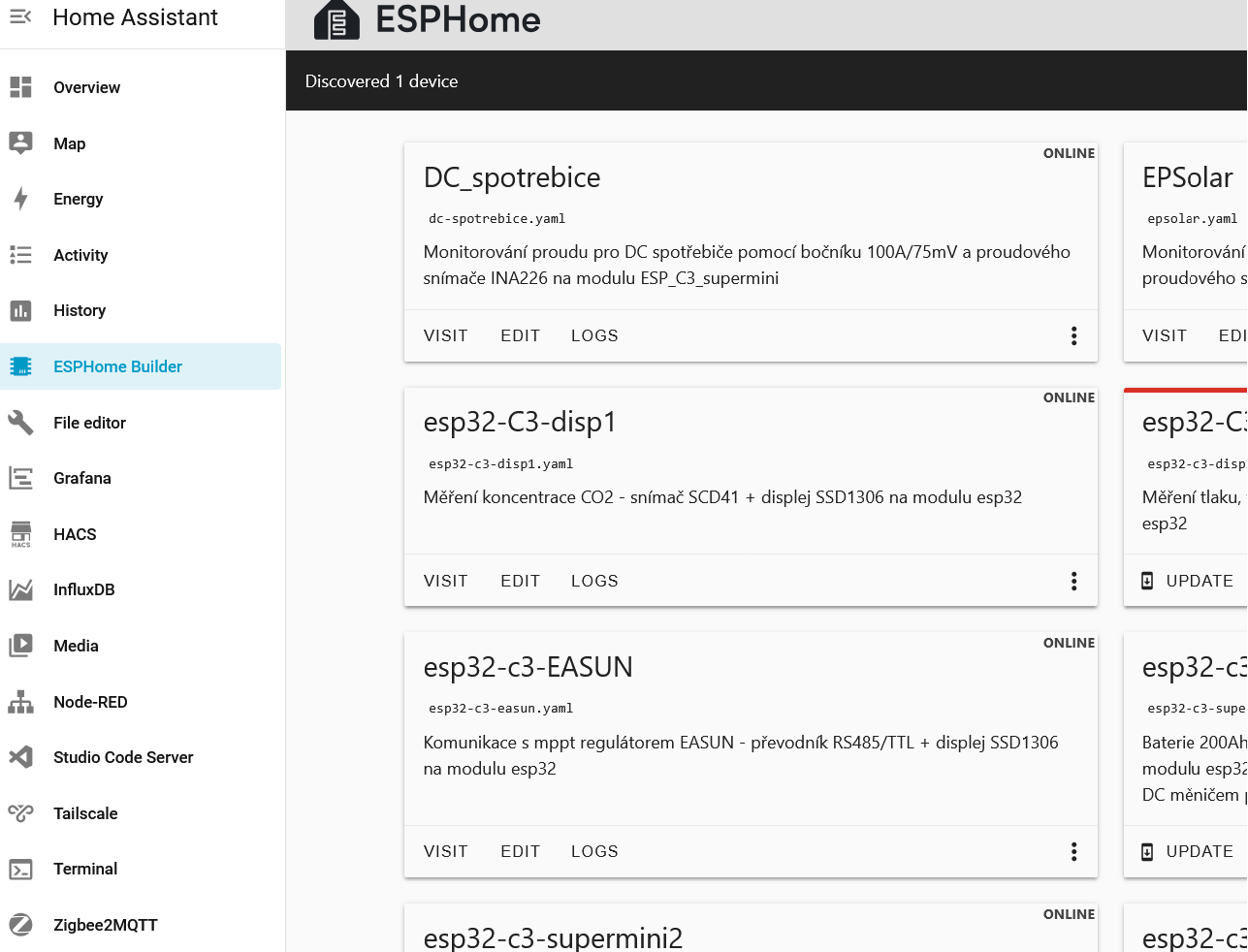Screen dimensions: 1248x952
Task: Open three-dot menu for esp32-C3-disp1 card
Action: click(x=1073, y=581)
